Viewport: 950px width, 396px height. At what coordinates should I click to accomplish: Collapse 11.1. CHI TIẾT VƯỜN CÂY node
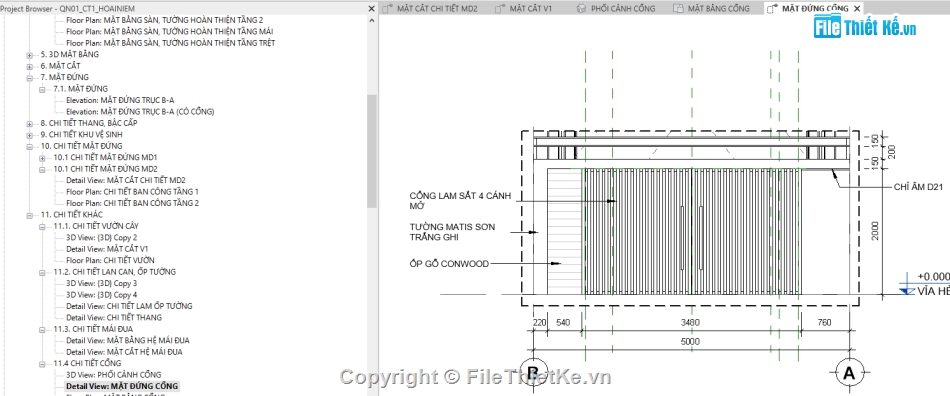pos(42,226)
